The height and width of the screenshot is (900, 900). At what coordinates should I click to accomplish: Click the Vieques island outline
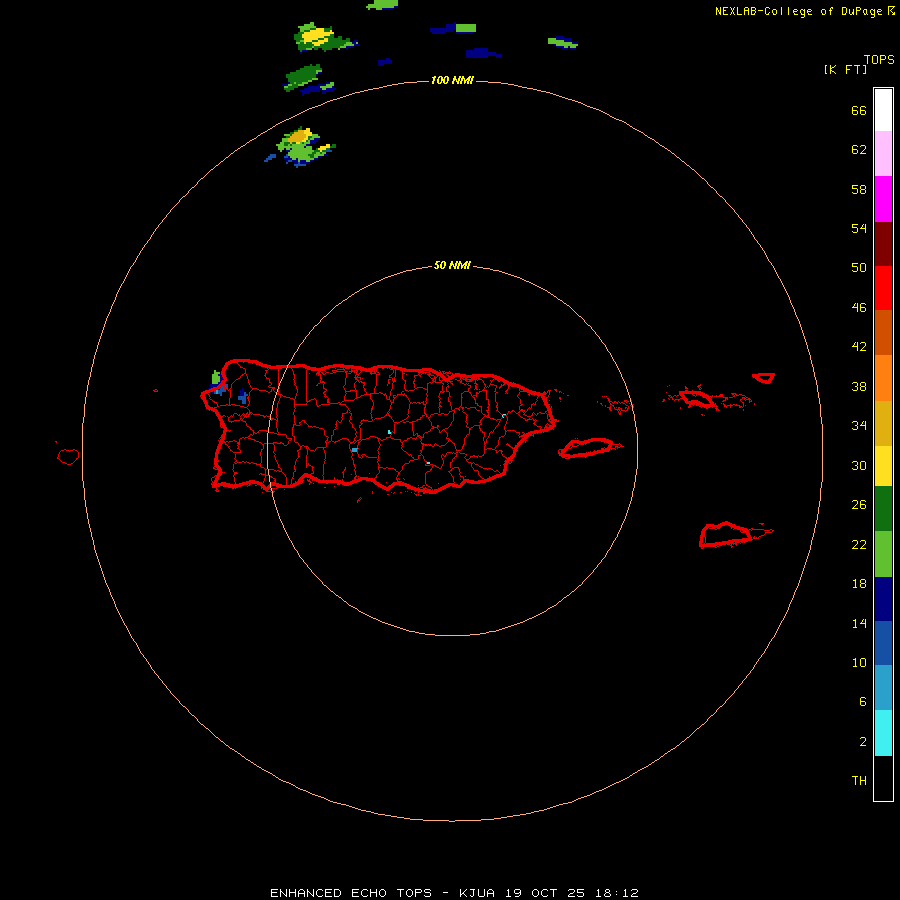point(589,447)
